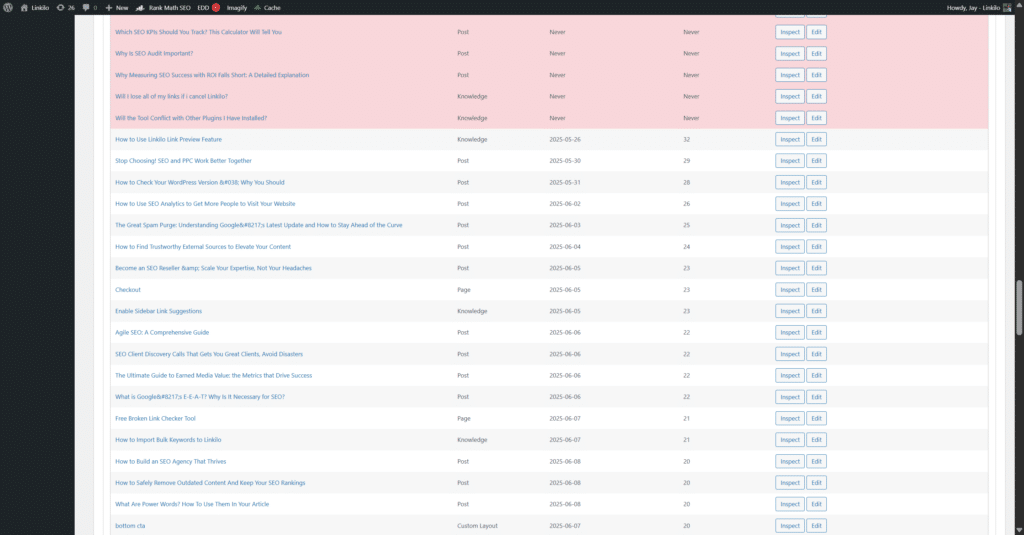Edit 'Stop Choosing! SEO and PPC' row
Viewport: 1024px width, 535px height.
point(816,161)
